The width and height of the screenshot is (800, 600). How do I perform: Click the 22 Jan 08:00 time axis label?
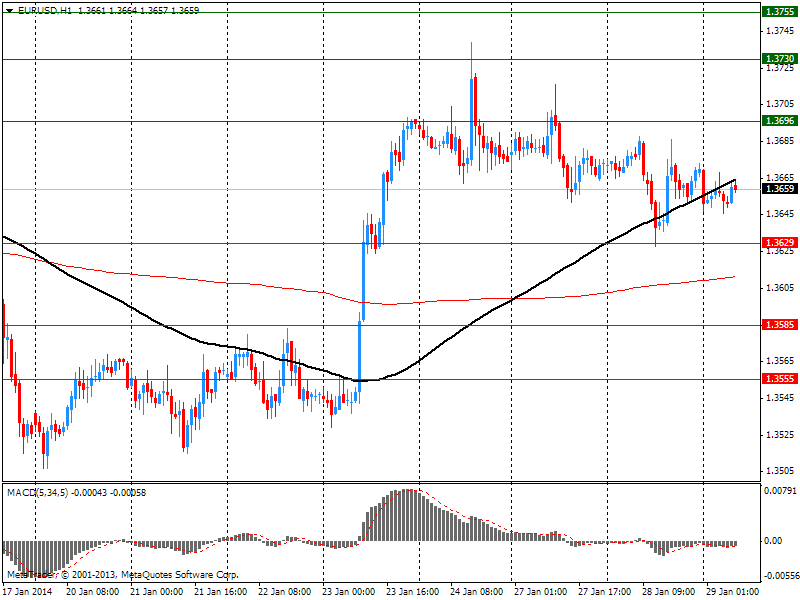click(284, 592)
